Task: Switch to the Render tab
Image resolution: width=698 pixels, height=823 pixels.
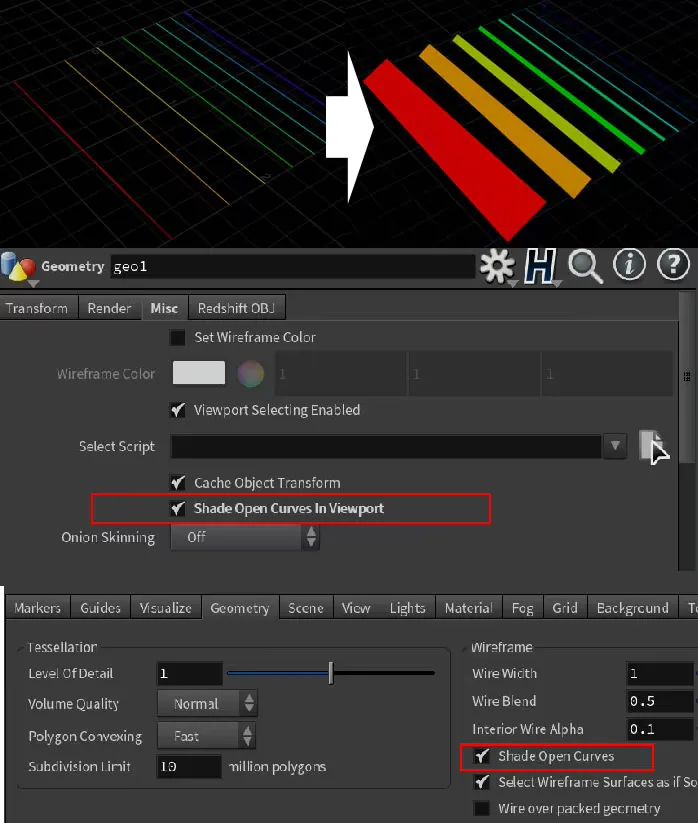Action: pos(109,308)
